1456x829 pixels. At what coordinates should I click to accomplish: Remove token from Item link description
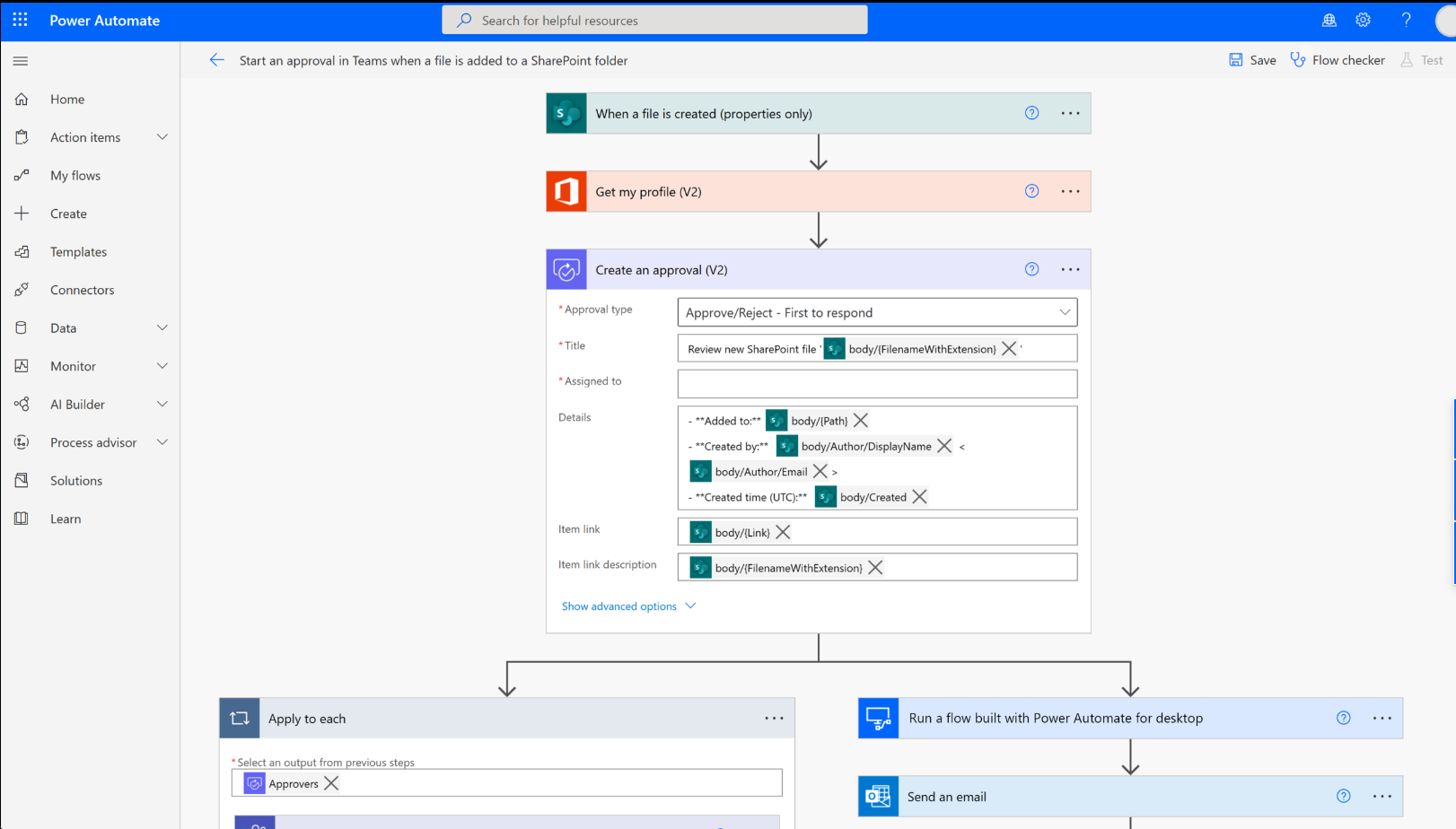tap(875, 568)
